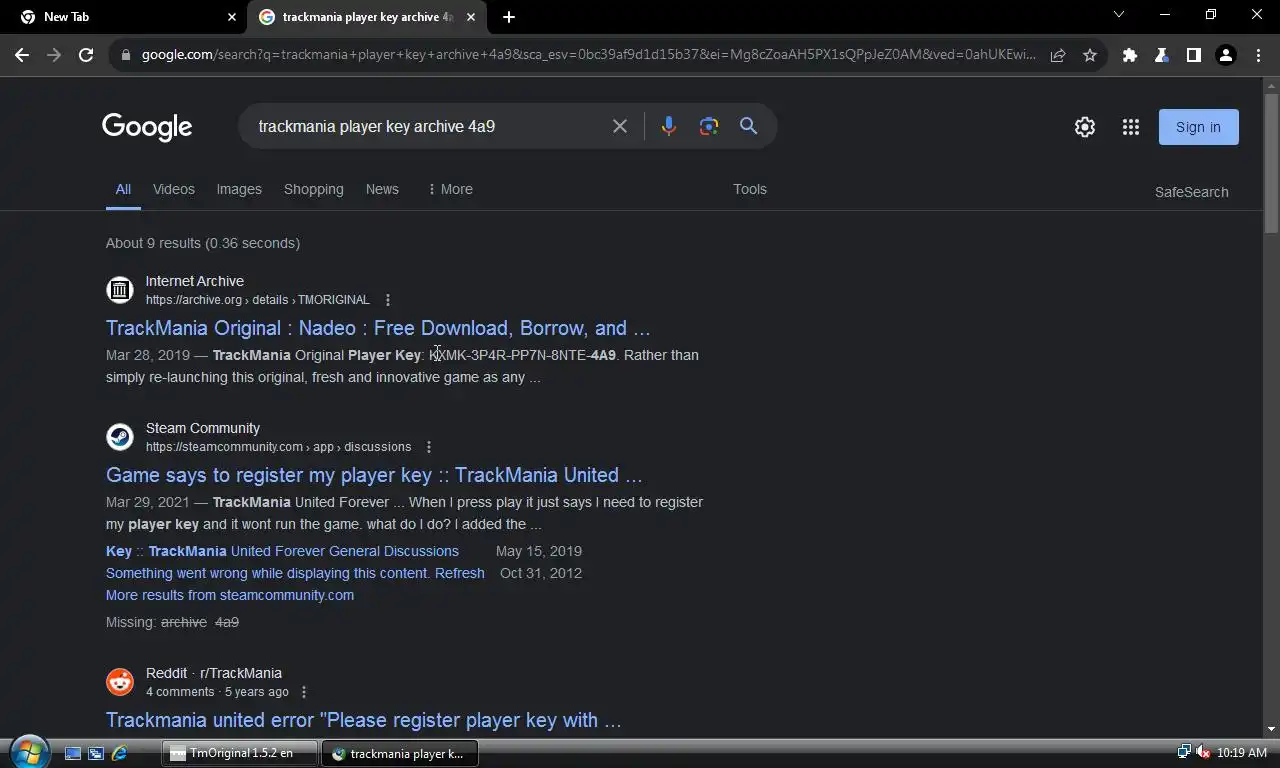Click the Internet Archive site favicon
The image size is (1280, 768).
[120, 290]
